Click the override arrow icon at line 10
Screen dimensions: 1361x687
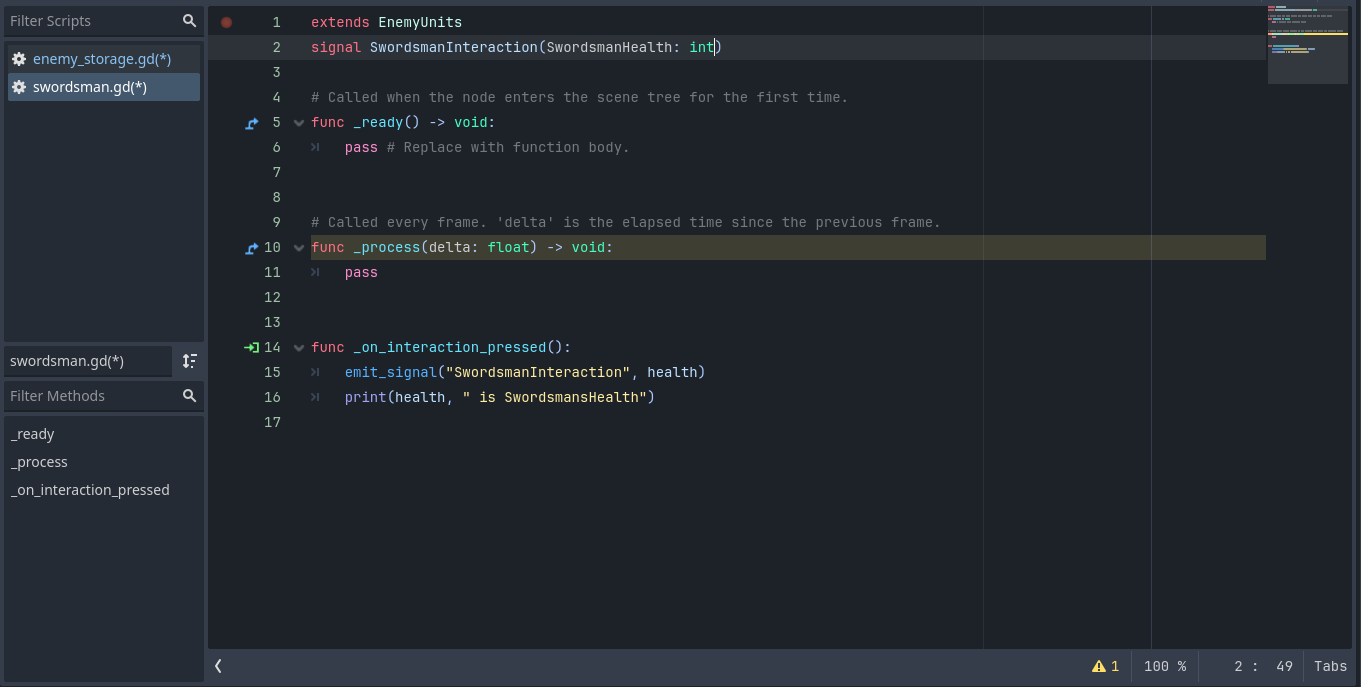click(x=252, y=248)
